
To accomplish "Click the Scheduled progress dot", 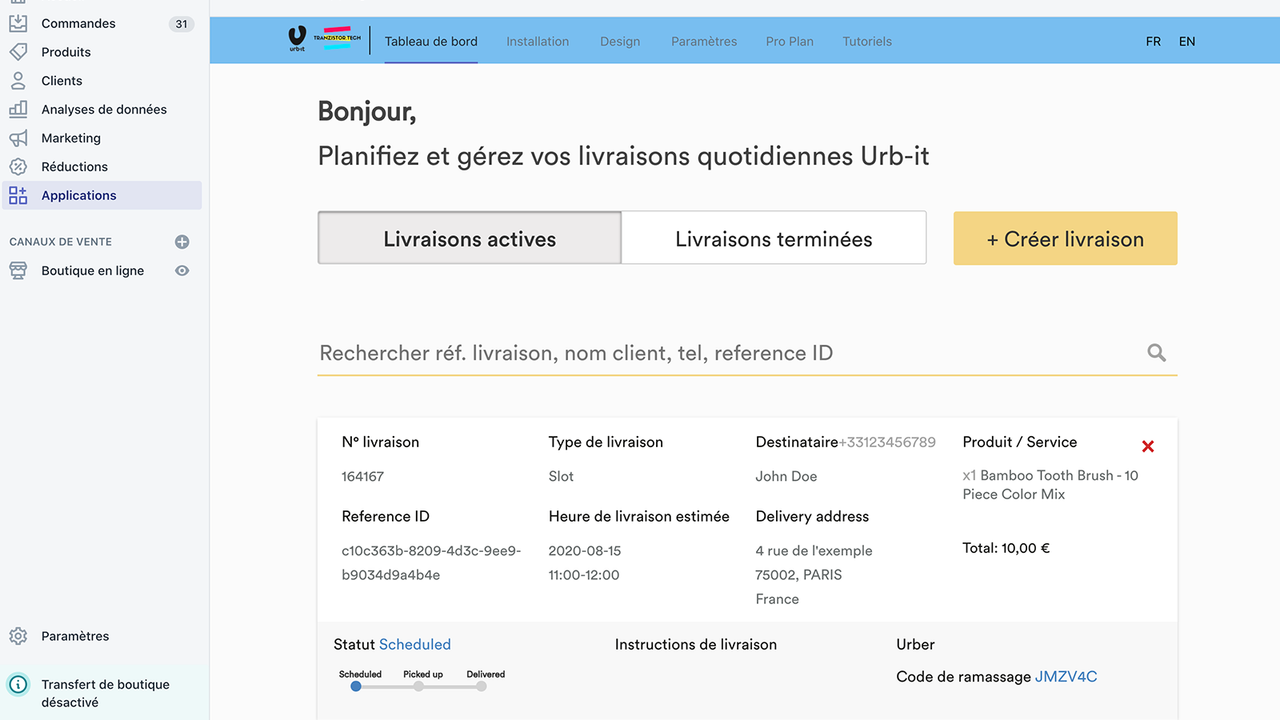I will pos(356,686).
